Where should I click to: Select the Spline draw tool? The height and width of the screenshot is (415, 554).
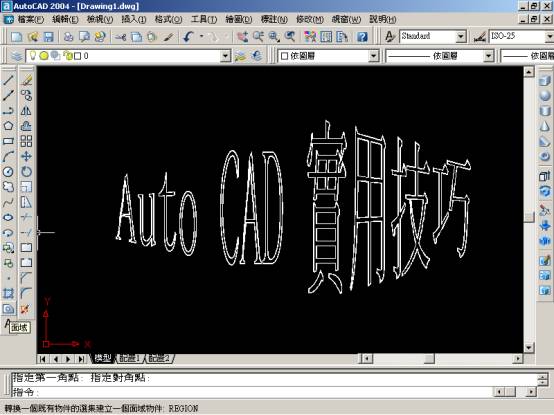(8, 202)
